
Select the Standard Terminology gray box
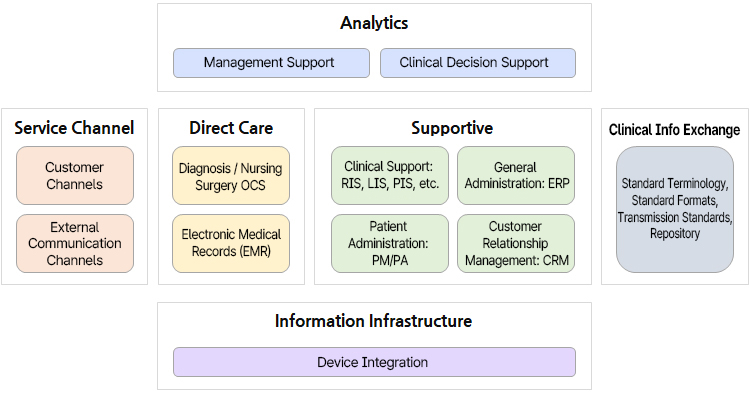click(675, 210)
